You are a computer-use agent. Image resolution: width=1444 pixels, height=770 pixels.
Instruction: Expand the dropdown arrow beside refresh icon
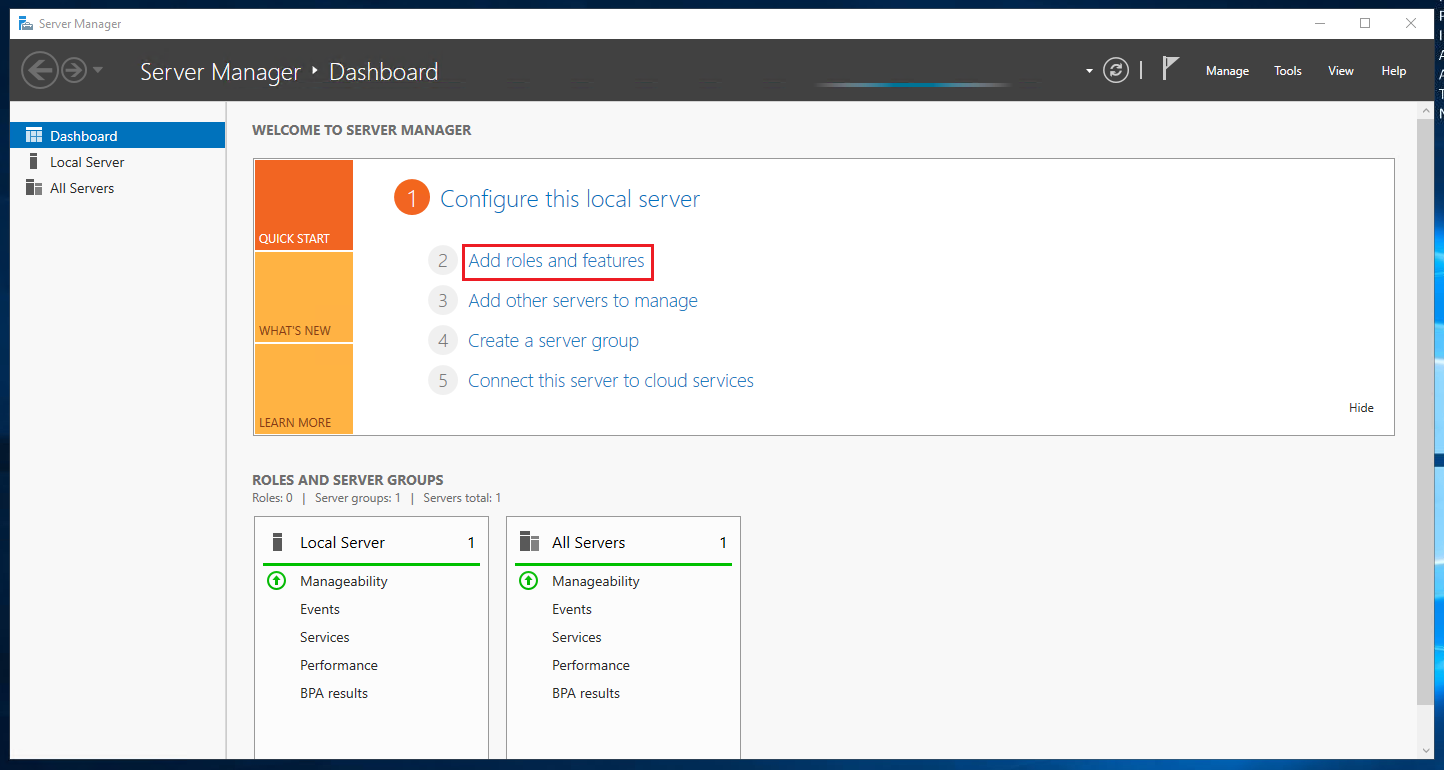click(1089, 71)
